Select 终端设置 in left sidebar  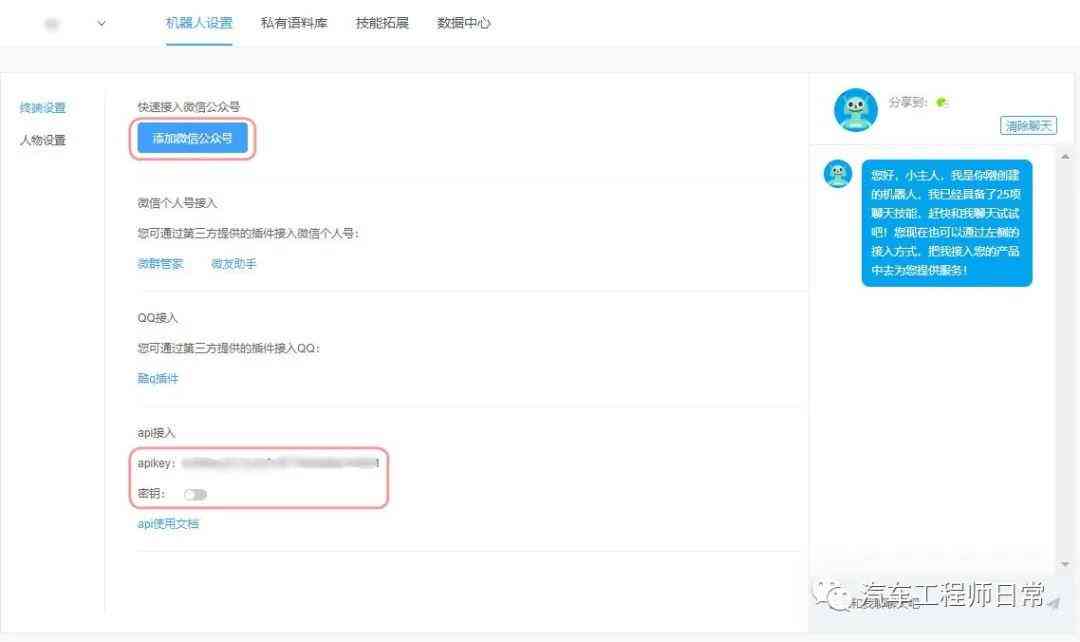(x=43, y=107)
